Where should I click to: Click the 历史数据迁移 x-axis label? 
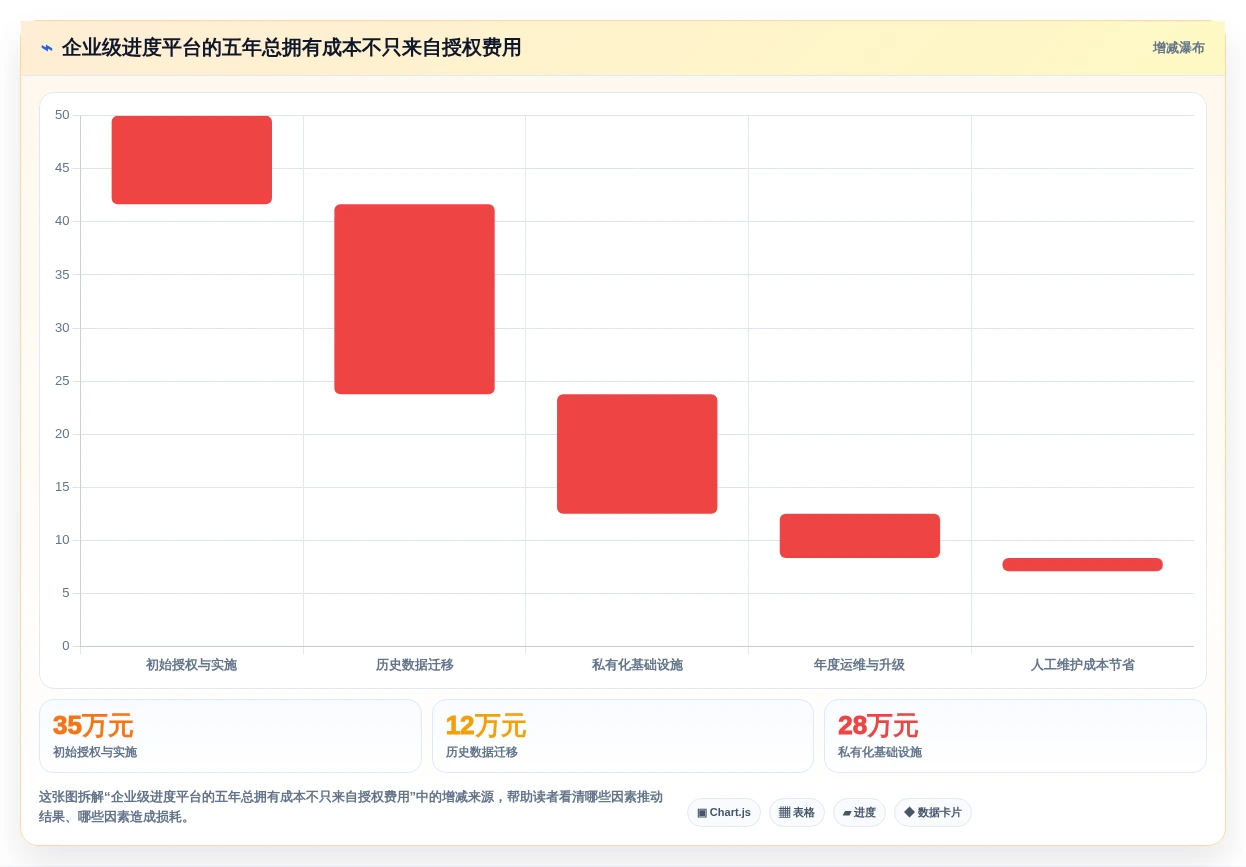coord(414,664)
